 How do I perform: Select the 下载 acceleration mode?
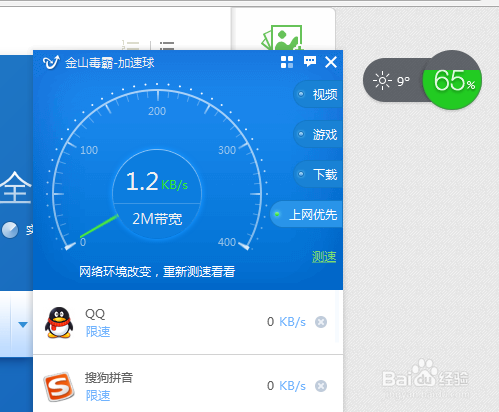[x=318, y=174]
